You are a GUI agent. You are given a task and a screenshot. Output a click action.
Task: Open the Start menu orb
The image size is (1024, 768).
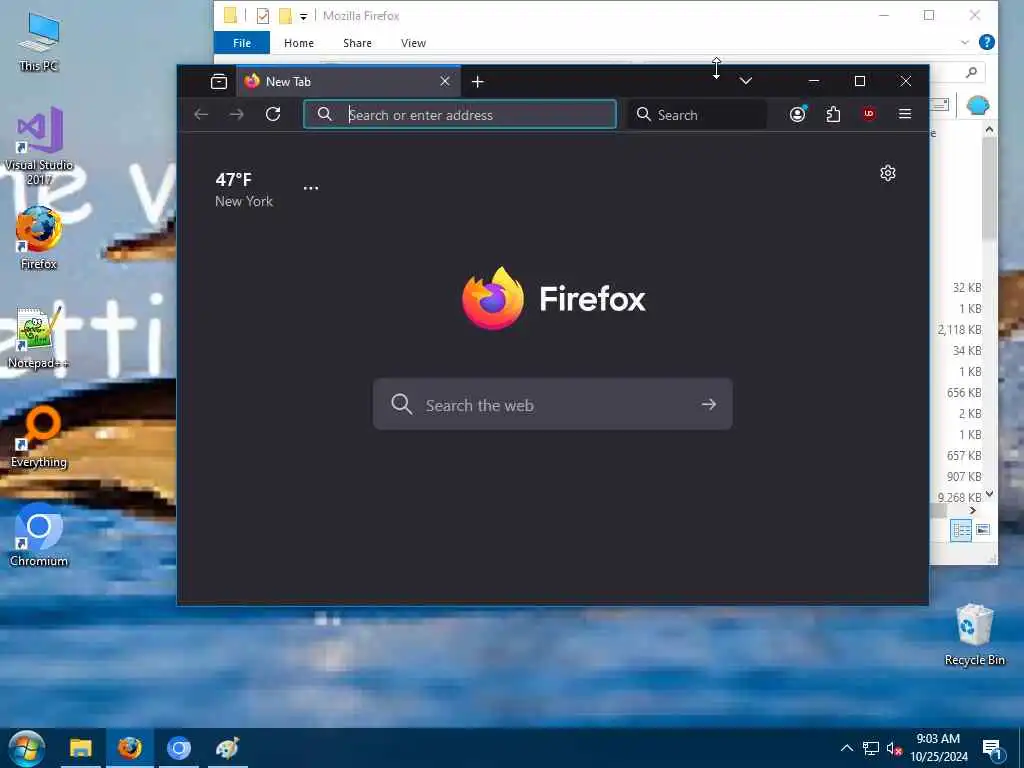[x=26, y=748]
